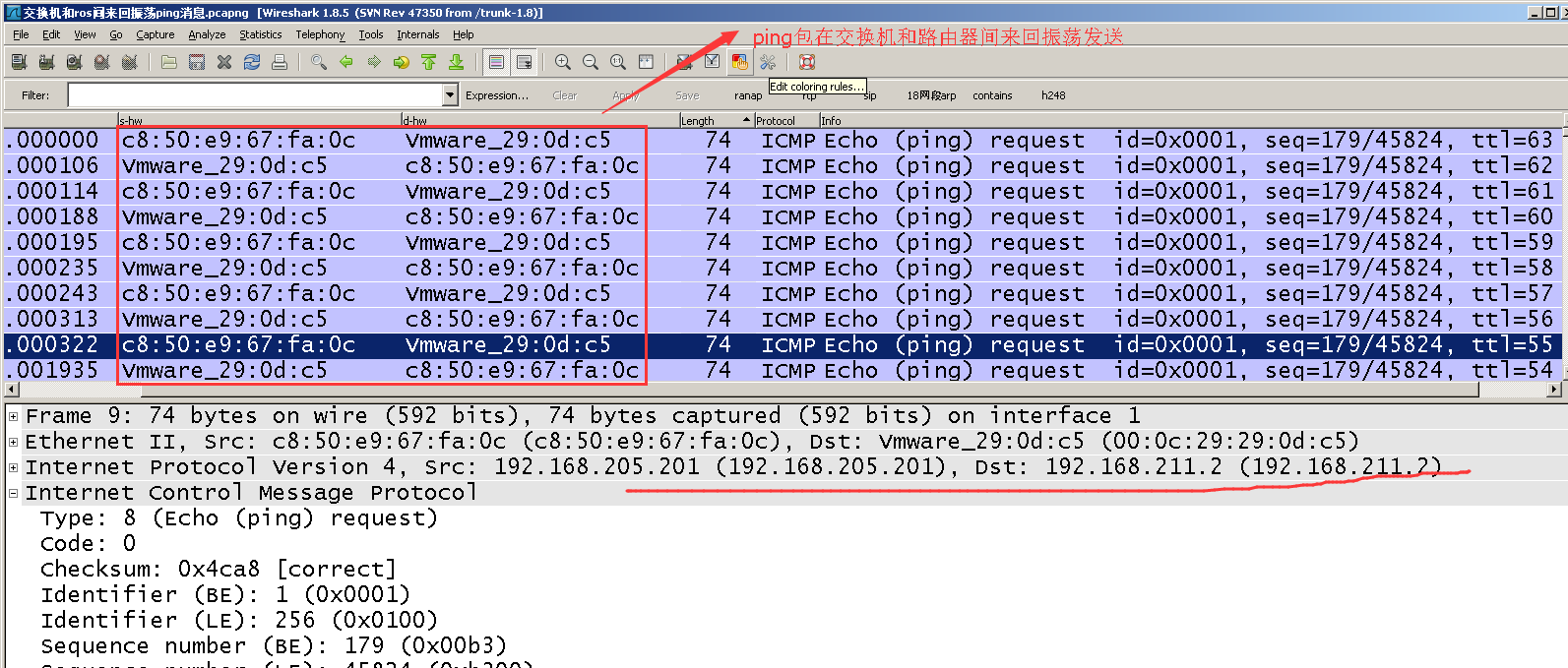
Task: Apply the display filter
Action: (626, 95)
